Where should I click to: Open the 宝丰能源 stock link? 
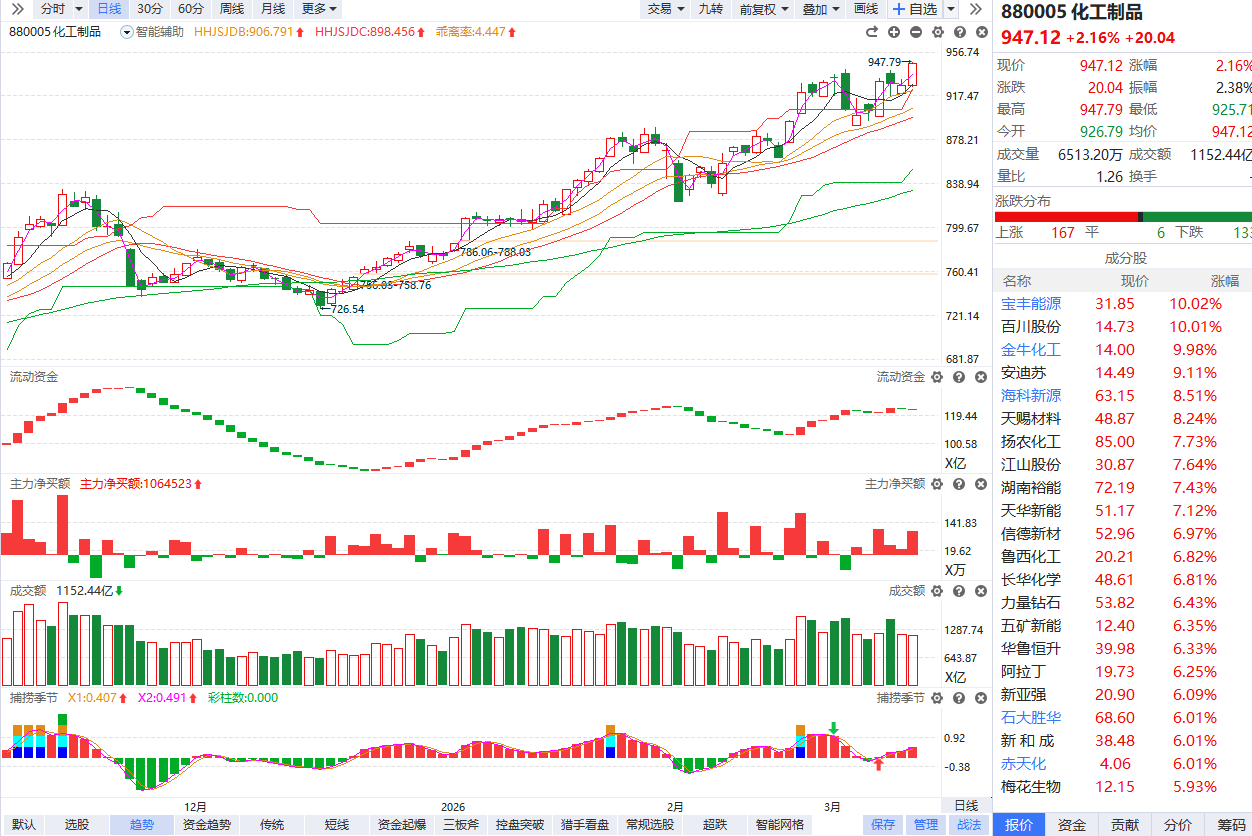1031,304
